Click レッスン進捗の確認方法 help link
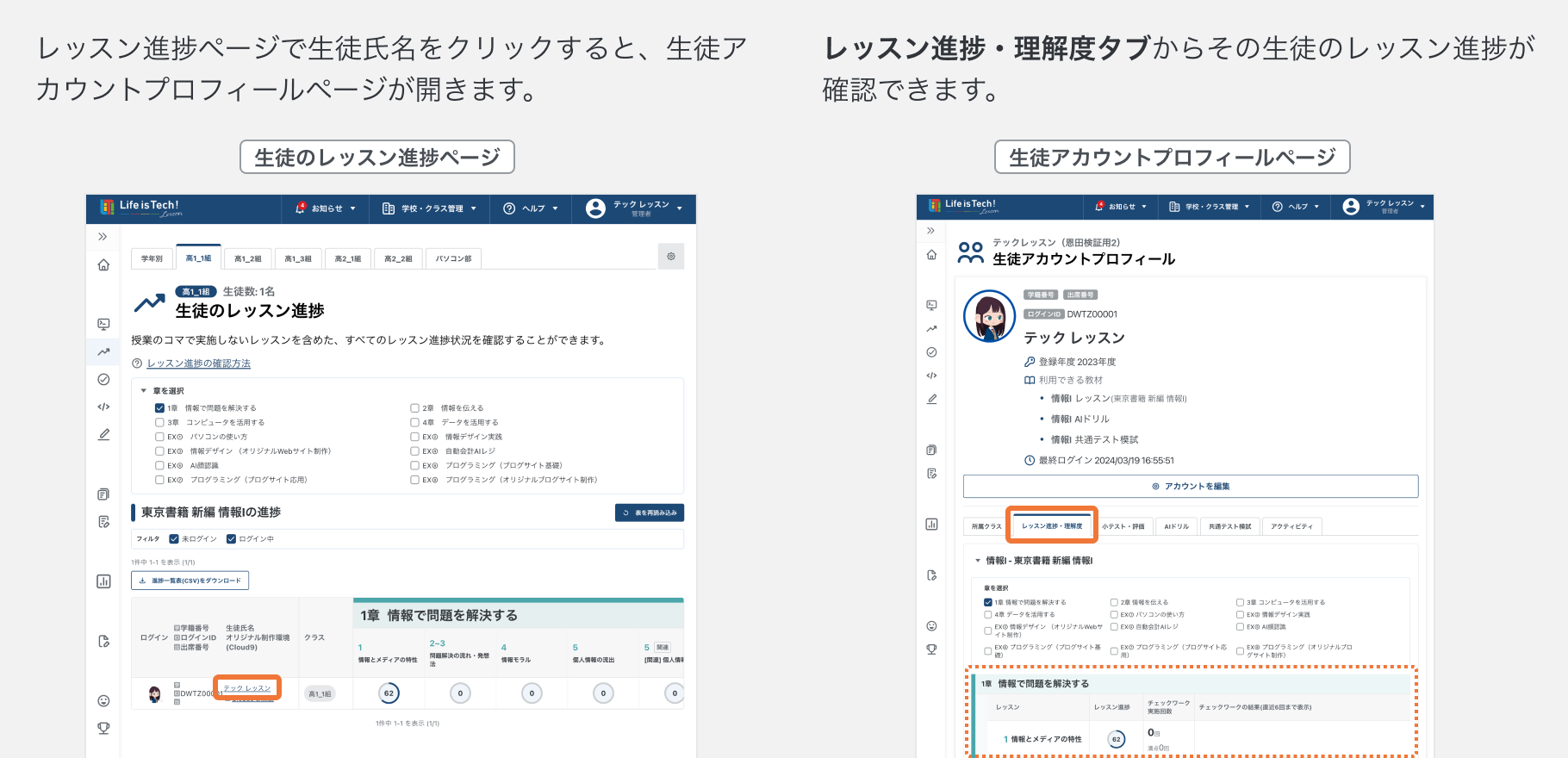 click(199, 363)
